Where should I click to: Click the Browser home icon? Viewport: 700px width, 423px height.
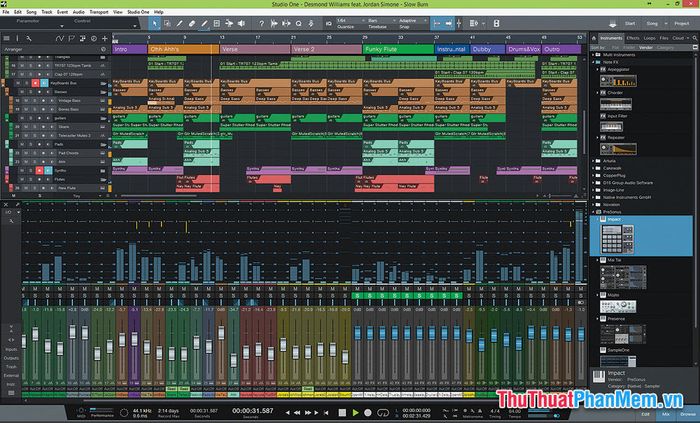pyautogui.click(x=594, y=38)
